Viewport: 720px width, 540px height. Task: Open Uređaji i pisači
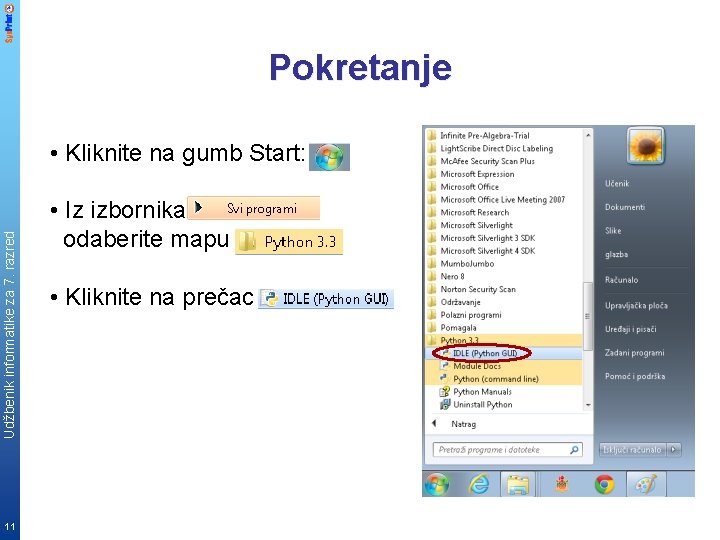(630, 329)
